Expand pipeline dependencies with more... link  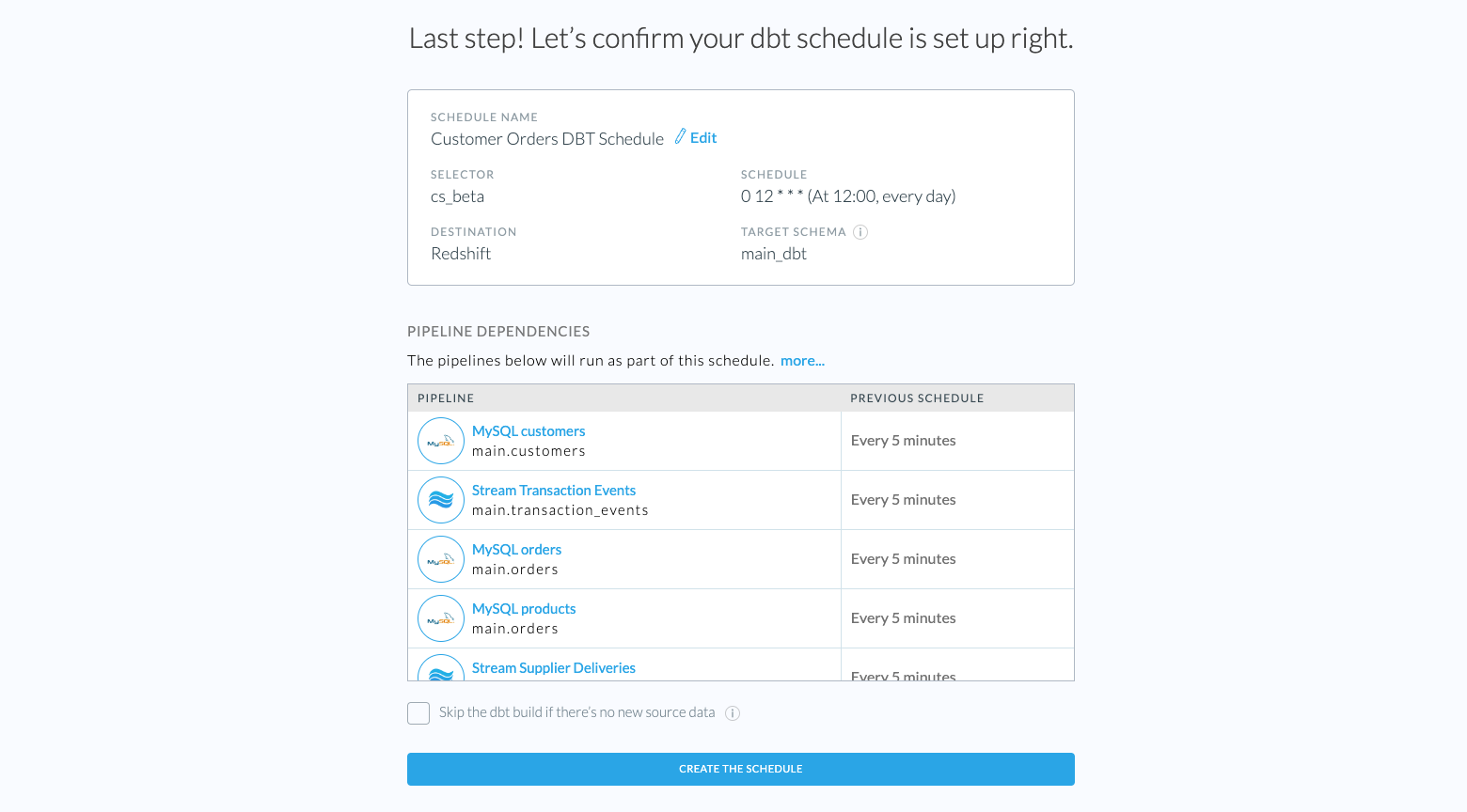click(x=802, y=361)
